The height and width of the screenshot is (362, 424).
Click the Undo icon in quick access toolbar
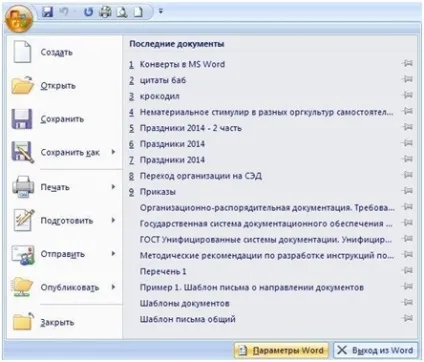click(x=64, y=12)
